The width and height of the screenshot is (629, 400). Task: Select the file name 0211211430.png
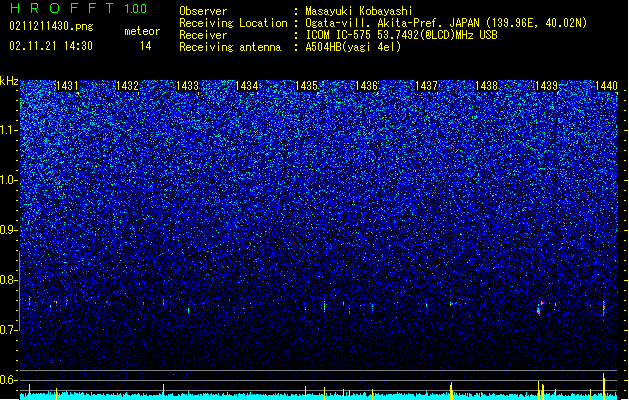[51, 26]
